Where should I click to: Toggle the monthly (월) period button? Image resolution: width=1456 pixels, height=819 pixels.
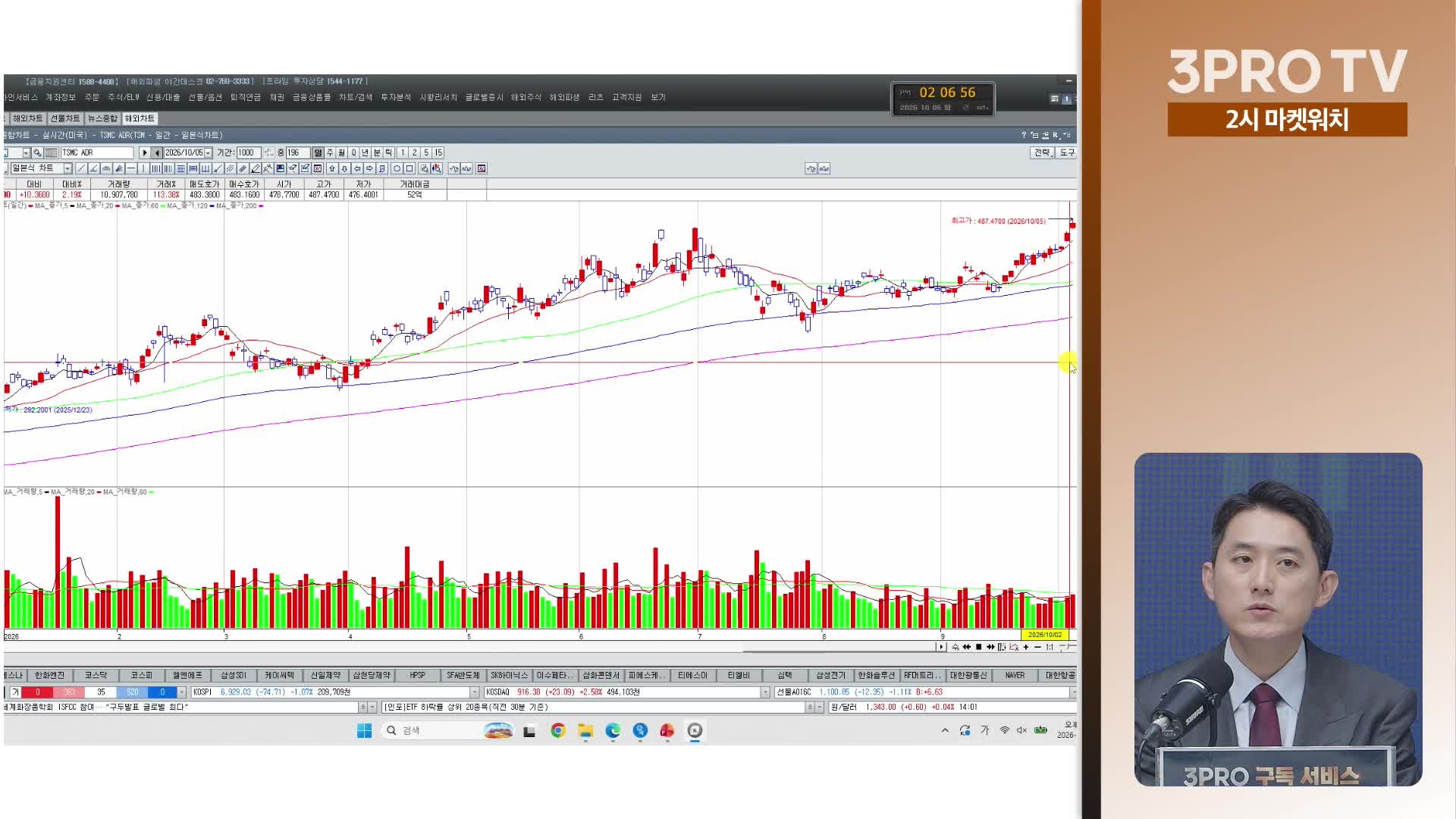[x=341, y=152]
